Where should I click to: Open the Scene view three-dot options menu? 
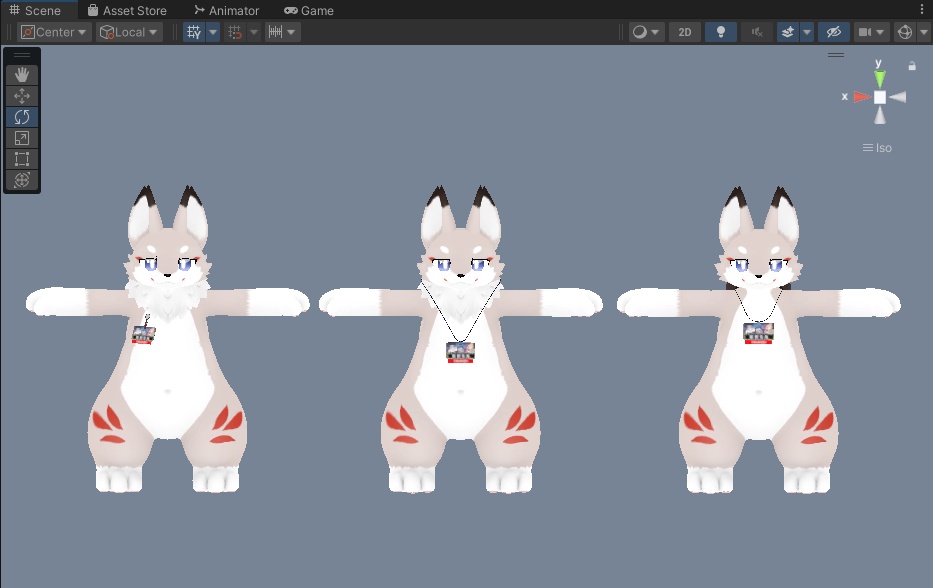[x=922, y=10]
